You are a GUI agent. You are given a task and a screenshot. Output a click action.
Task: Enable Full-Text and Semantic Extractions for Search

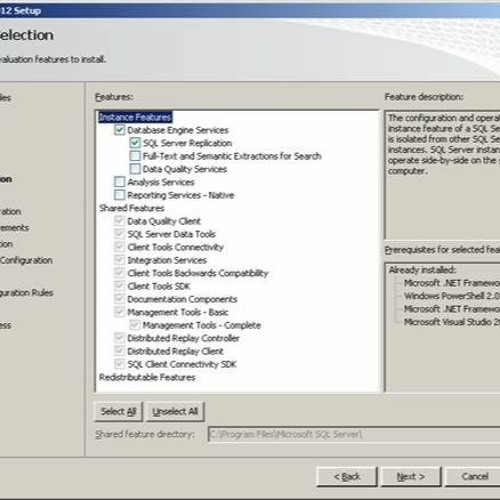click(x=135, y=156)
